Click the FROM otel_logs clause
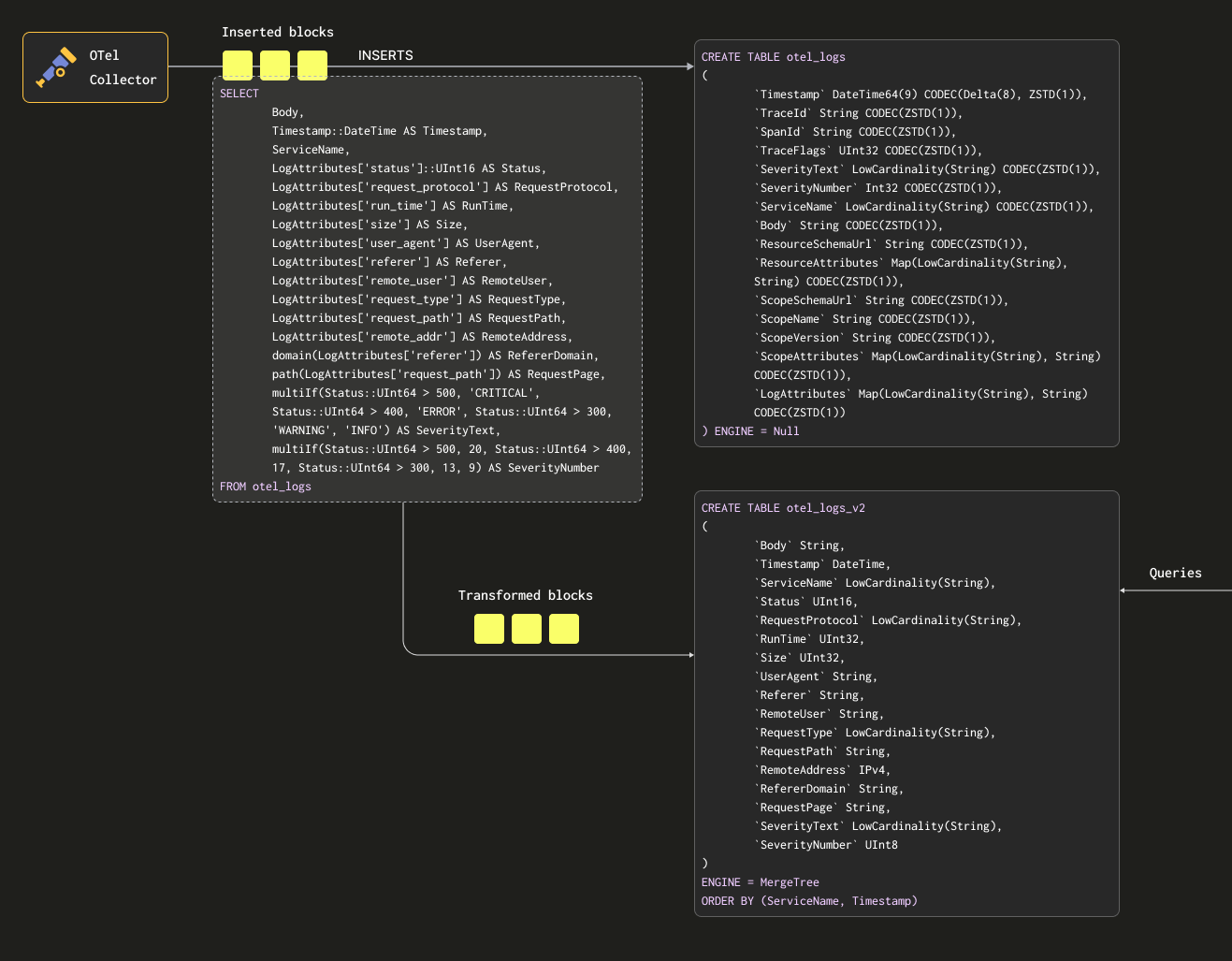This screenshot has height=961, width=1232. pos(266,487)
